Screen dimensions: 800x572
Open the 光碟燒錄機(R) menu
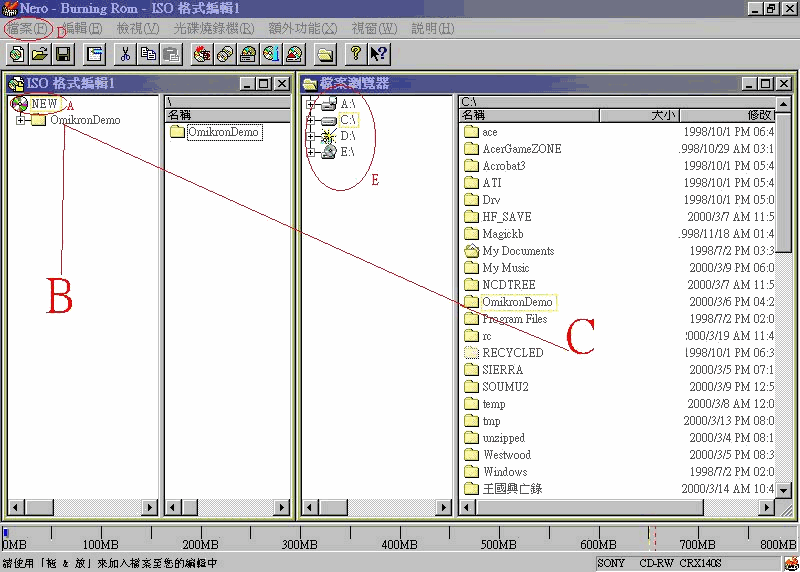click(214, 28)
